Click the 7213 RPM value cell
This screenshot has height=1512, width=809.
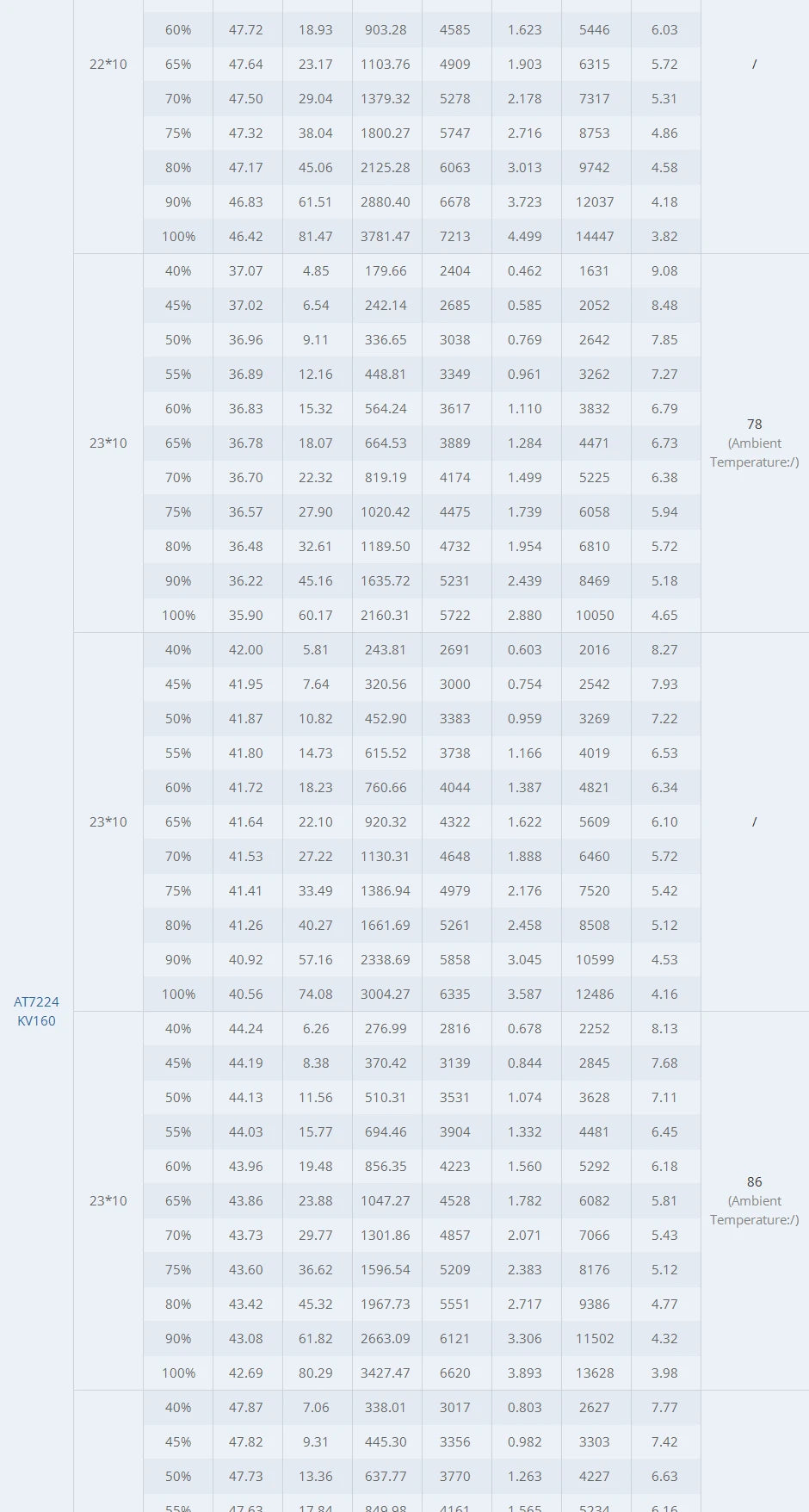pyautogui.click(x=455, y=237)
